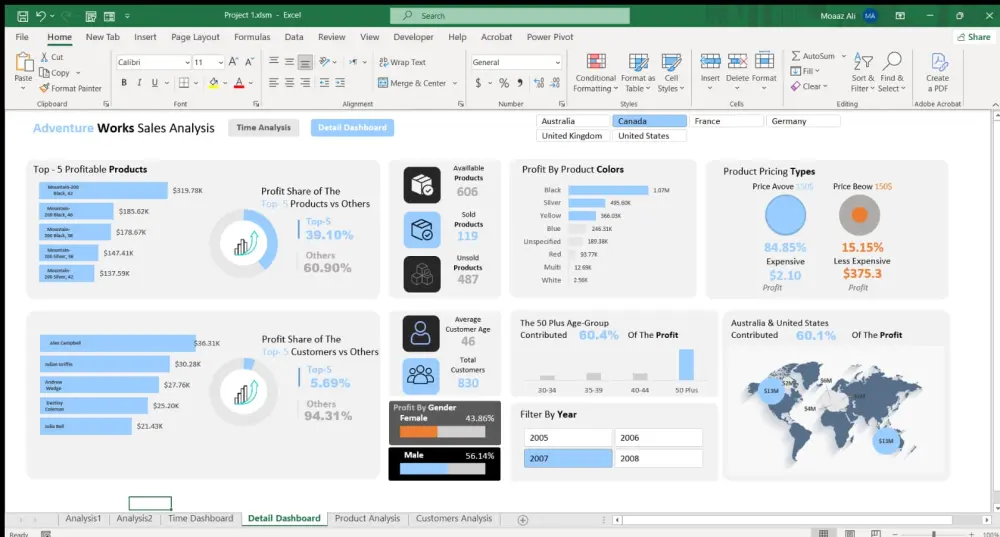Click the Paste icon in Clipboard group
This screenshot has width=1000, height=537.
tap(24, 63)
